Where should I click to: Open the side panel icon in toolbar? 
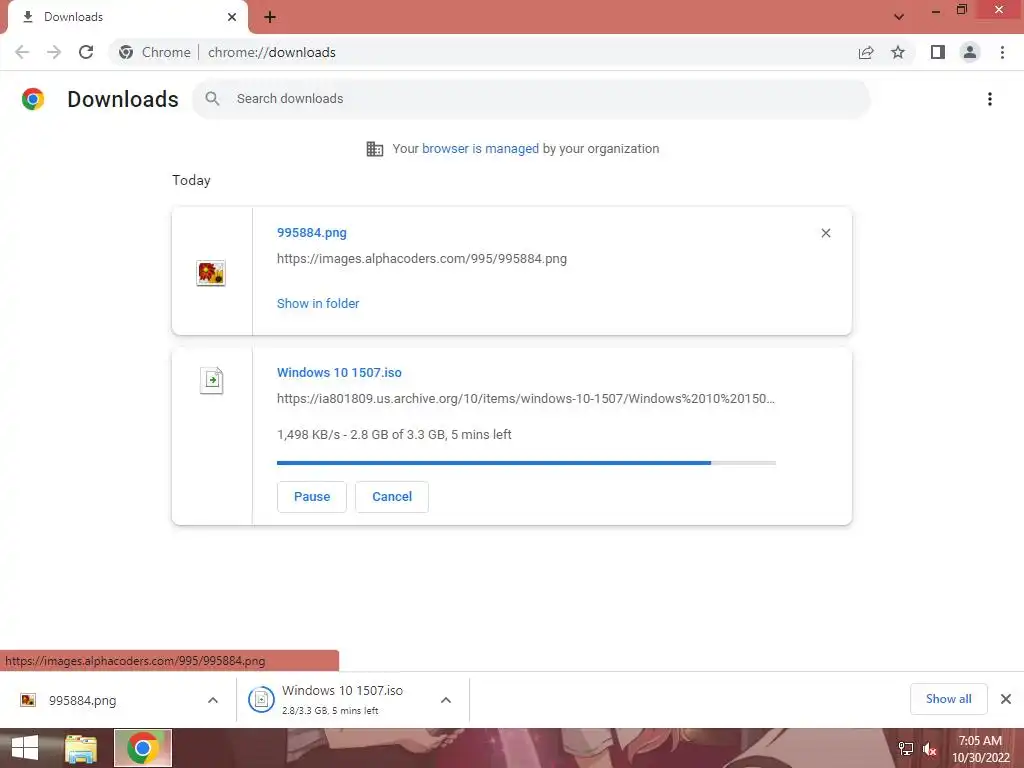pyautogui.click(x=938, y=52)
